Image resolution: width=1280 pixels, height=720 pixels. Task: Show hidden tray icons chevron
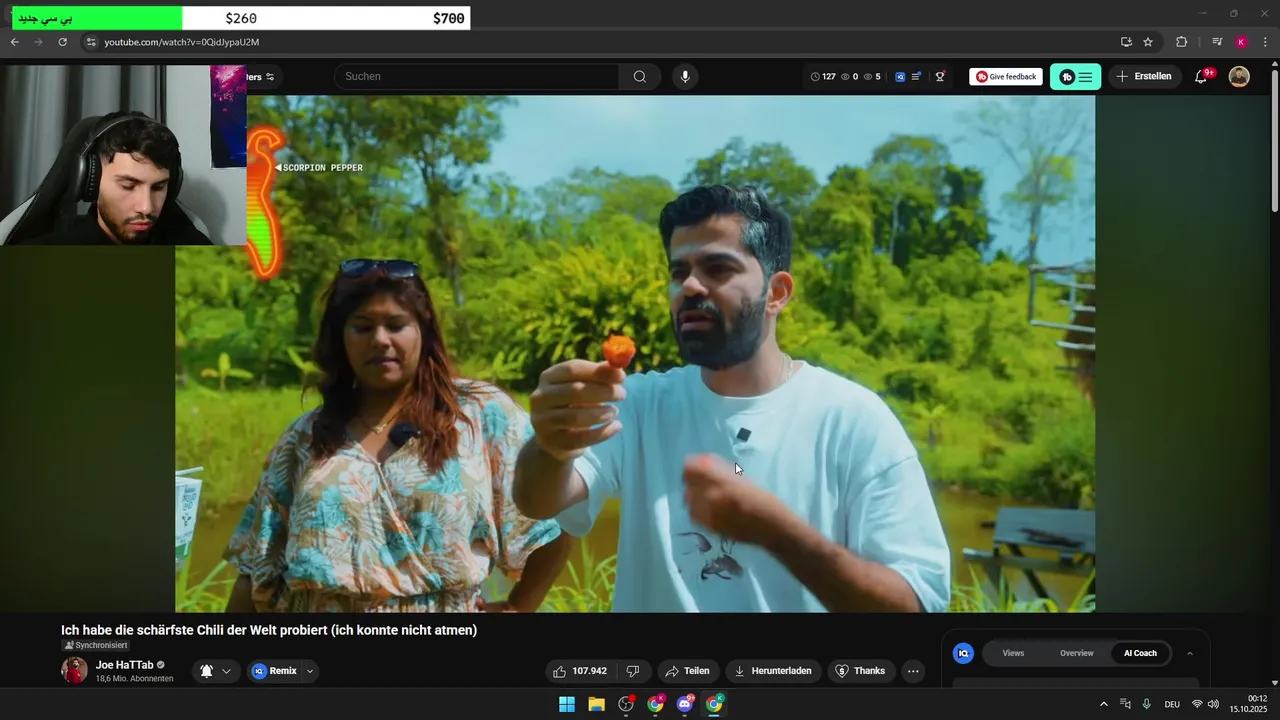click(1104, 704)
